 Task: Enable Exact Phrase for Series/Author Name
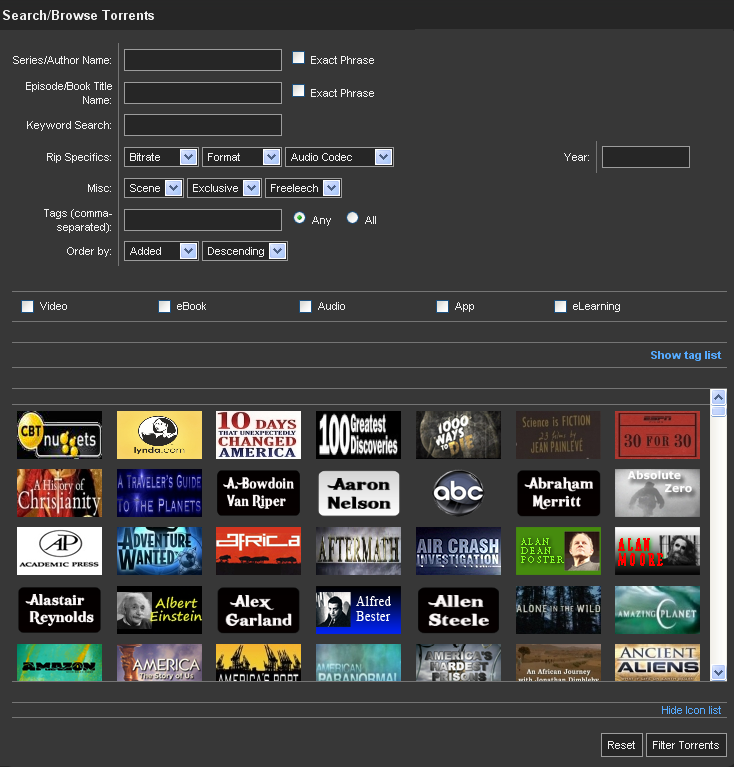(x=298, y=58)
